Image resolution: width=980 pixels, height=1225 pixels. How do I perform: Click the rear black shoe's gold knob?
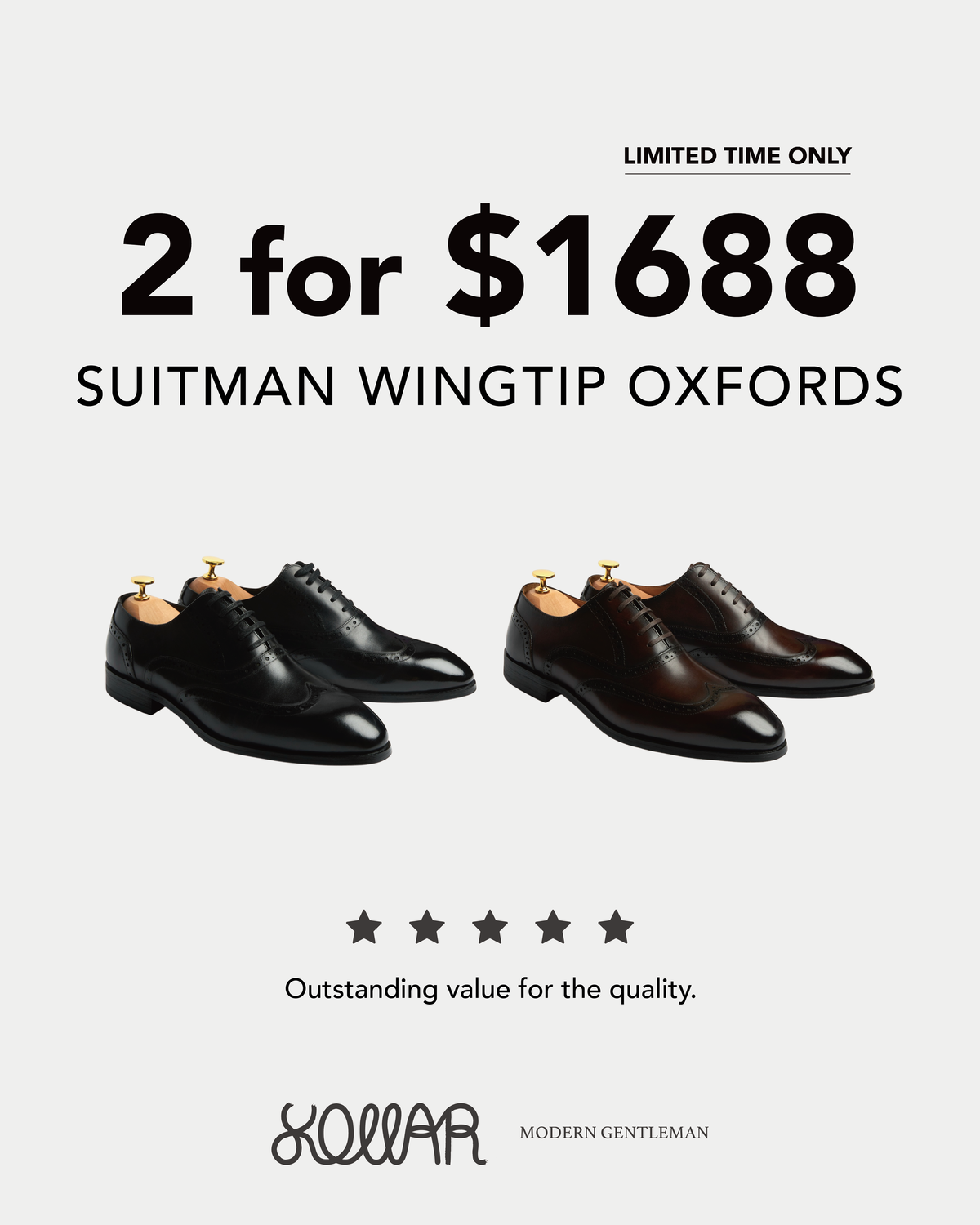212,568
